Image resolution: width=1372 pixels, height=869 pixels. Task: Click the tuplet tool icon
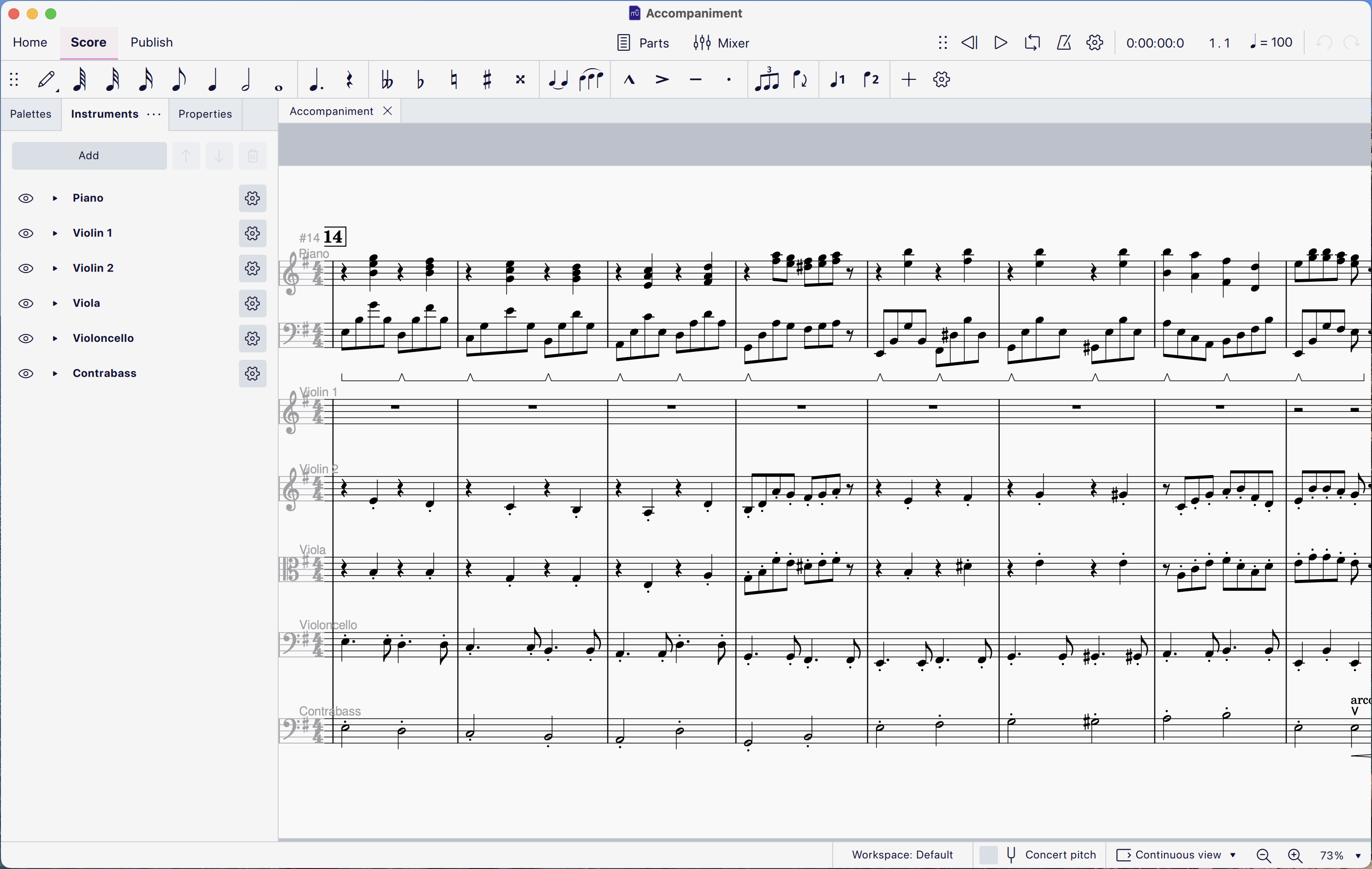pyautogui.click(x=767, y=80)
